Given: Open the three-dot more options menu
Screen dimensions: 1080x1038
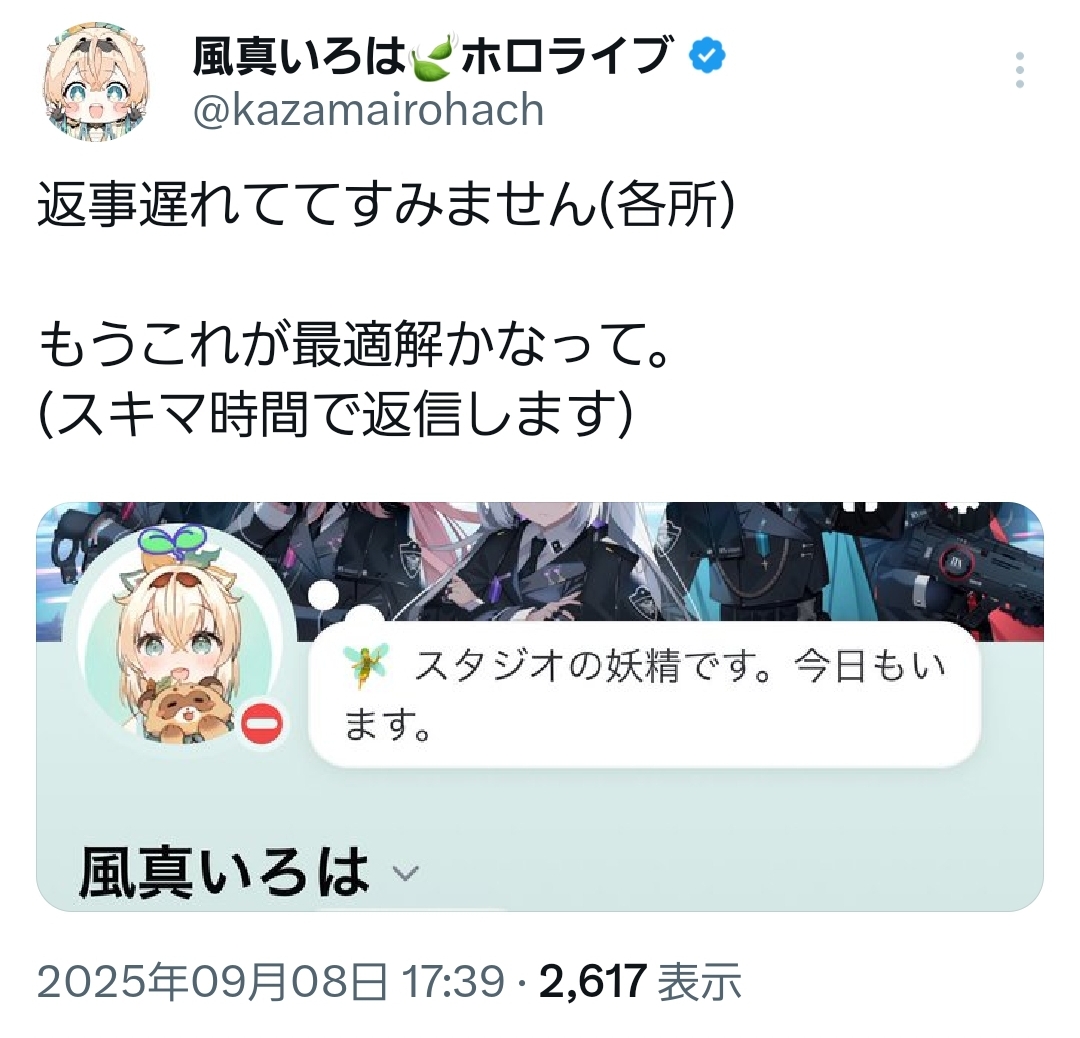Looking at the screenshot, I should tap(1019, 70).
